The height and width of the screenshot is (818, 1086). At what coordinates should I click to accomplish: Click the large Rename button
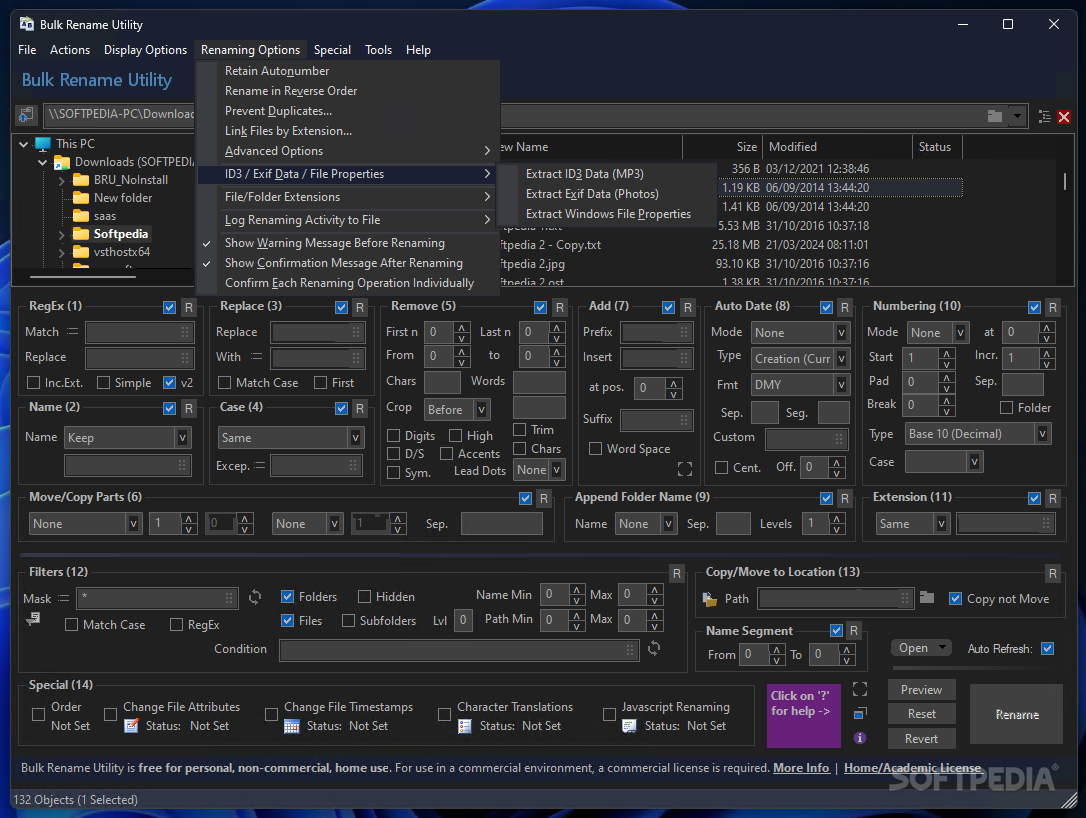(1017, 714)
